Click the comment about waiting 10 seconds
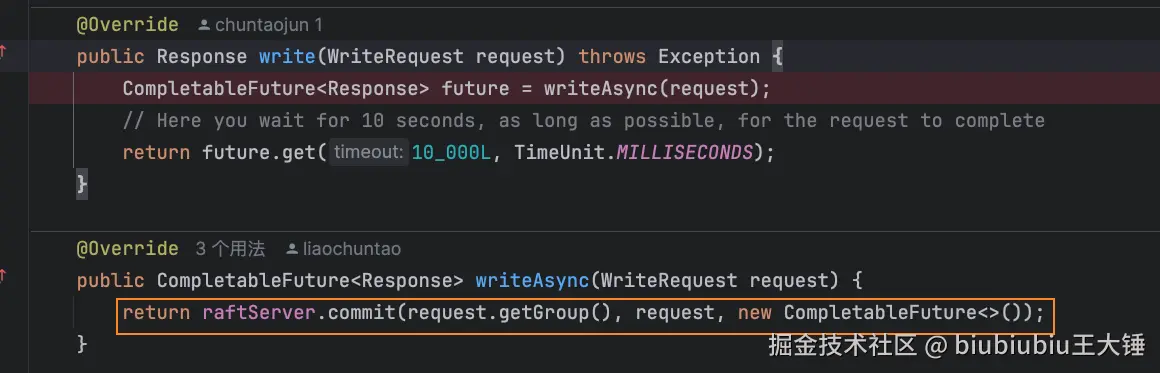The image size is (1160, 373). (x=584, y=121)
